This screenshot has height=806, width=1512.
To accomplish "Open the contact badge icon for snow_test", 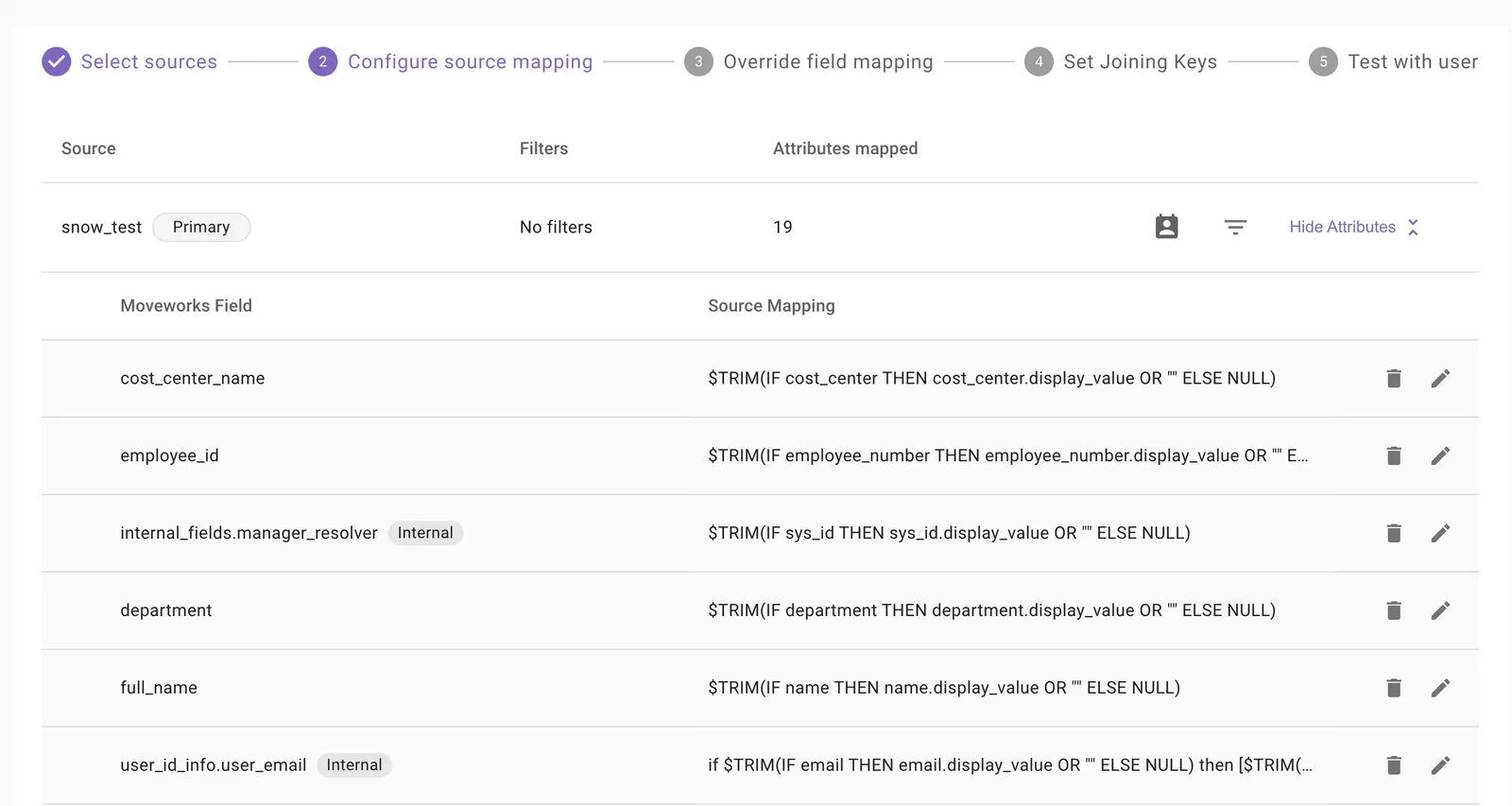I will (x=1167, y=227).
